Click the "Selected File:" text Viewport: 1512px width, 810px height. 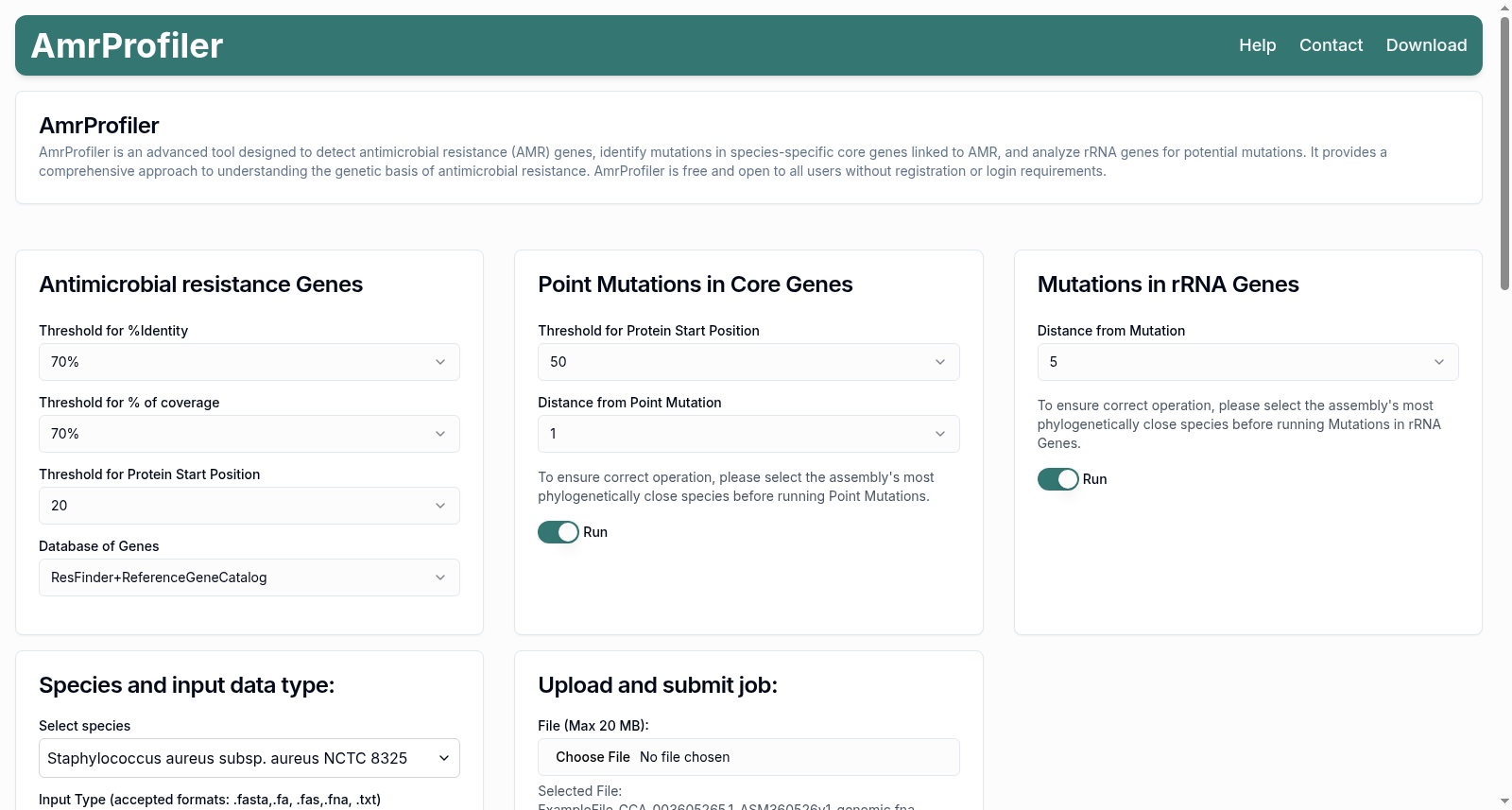[579, 791]
